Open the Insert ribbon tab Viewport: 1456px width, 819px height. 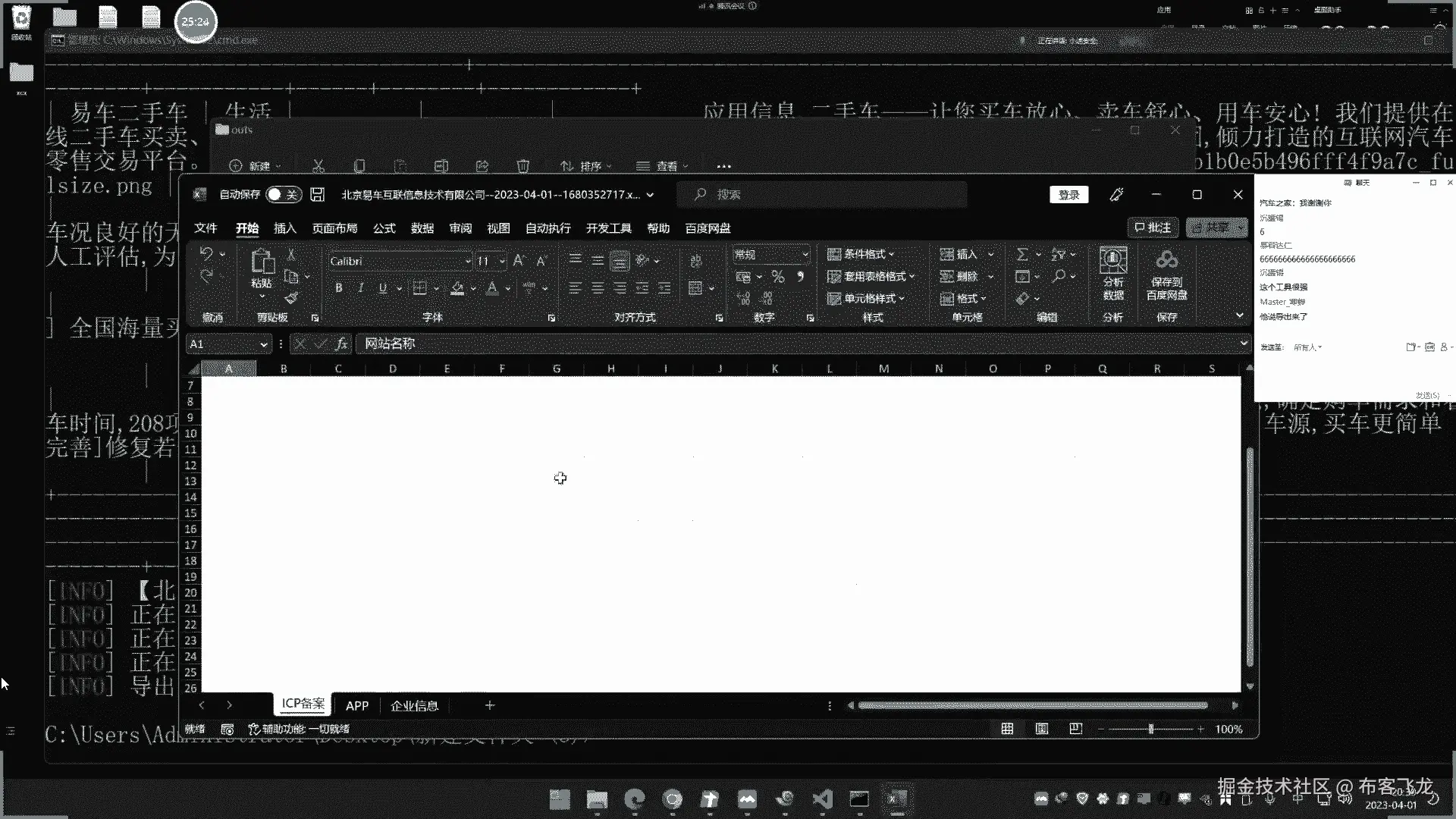285,228
